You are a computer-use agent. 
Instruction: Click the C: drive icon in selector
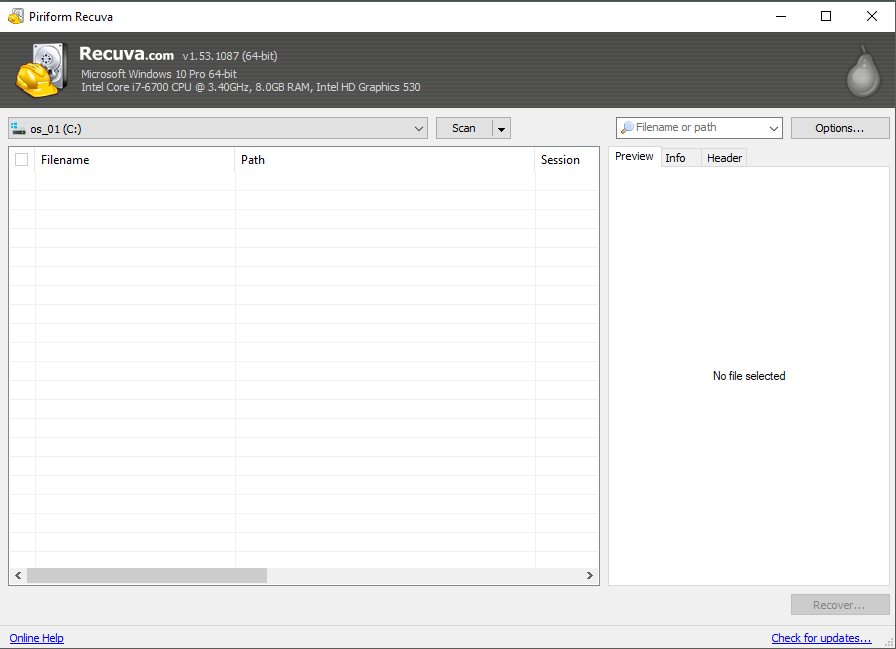point(18,128)
